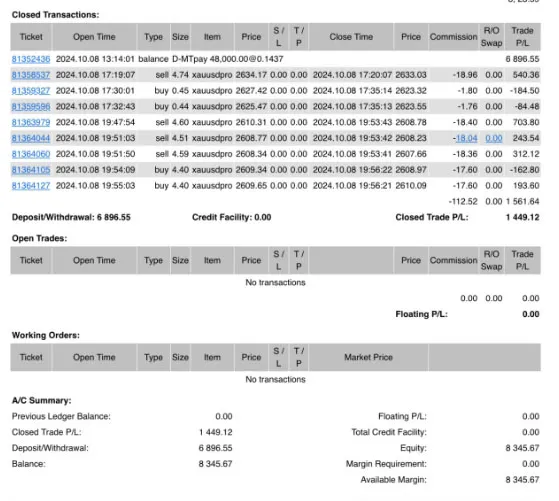
Task: Select the 'A/C Summary:' heading
Action: pos(42,400)
